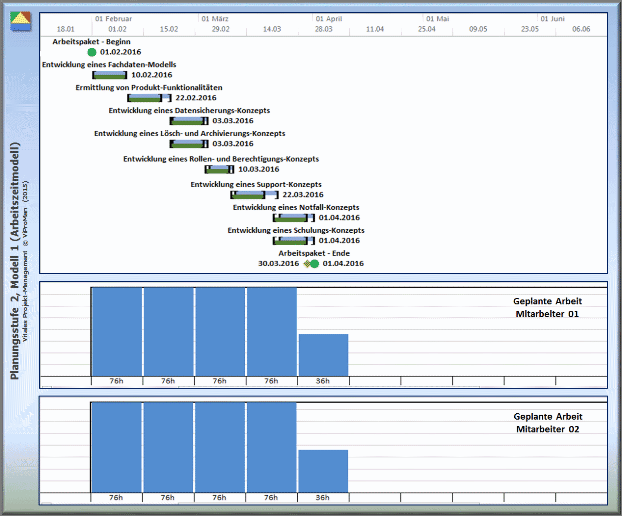Click week date 28.03 in the timeline
The width and height of the screenshot is (622, 516).
[324, 29]
